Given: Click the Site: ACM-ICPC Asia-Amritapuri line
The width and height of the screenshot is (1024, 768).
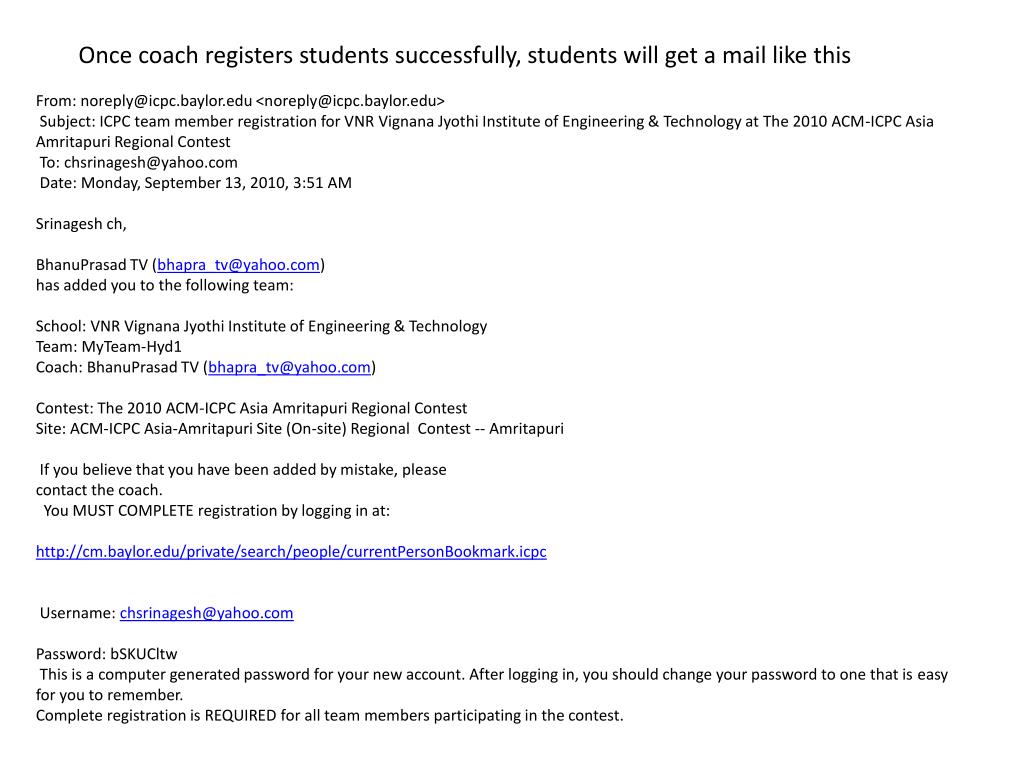Looking at the screenshot, I should click(299, 429).
